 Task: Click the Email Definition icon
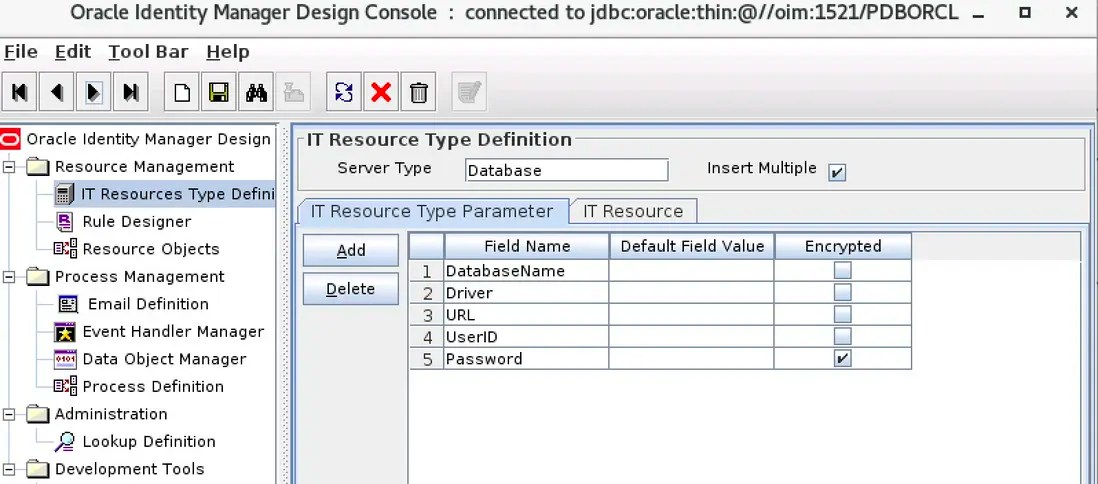pos(68,304)
